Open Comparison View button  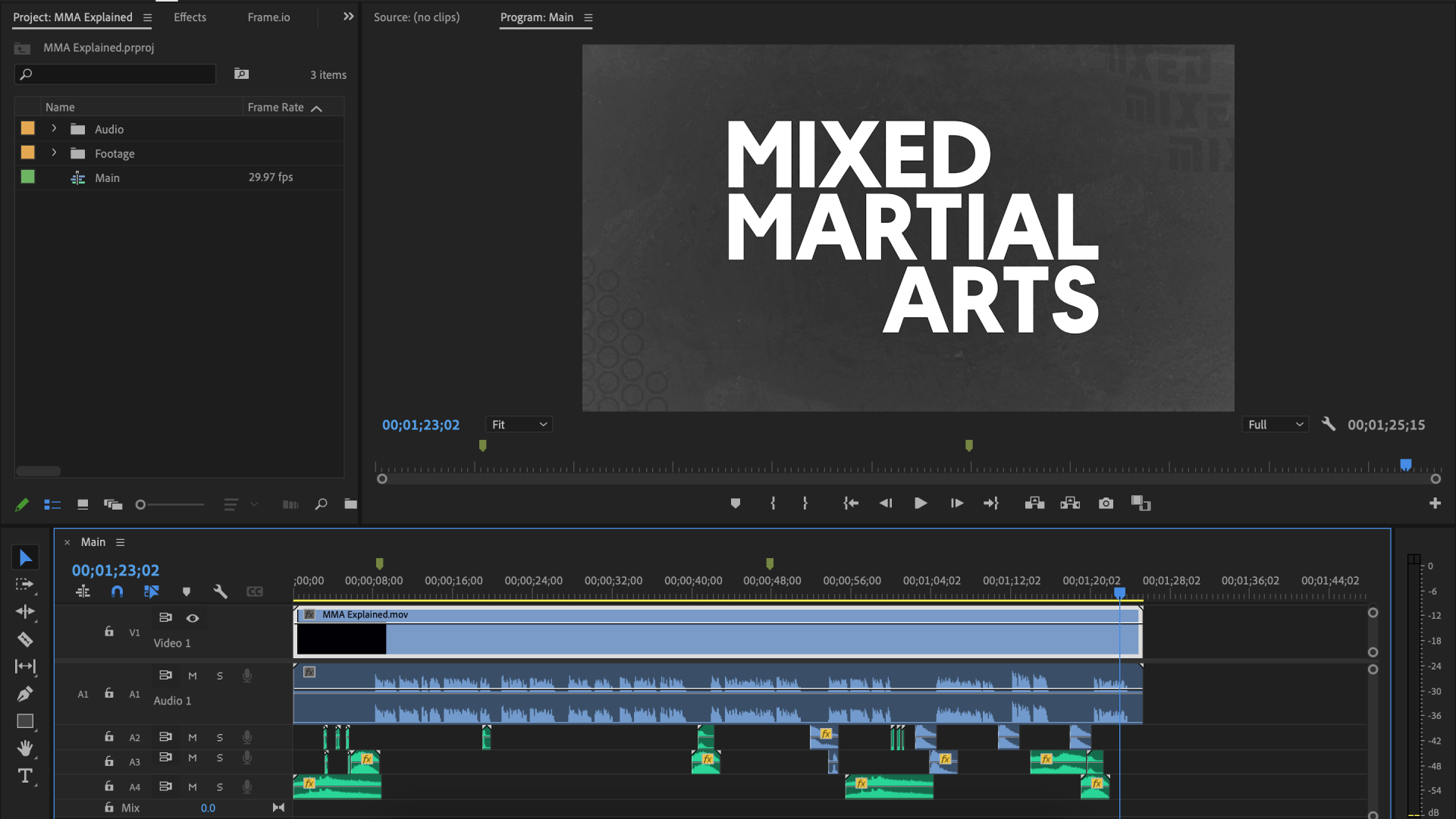pos(1141,503)
